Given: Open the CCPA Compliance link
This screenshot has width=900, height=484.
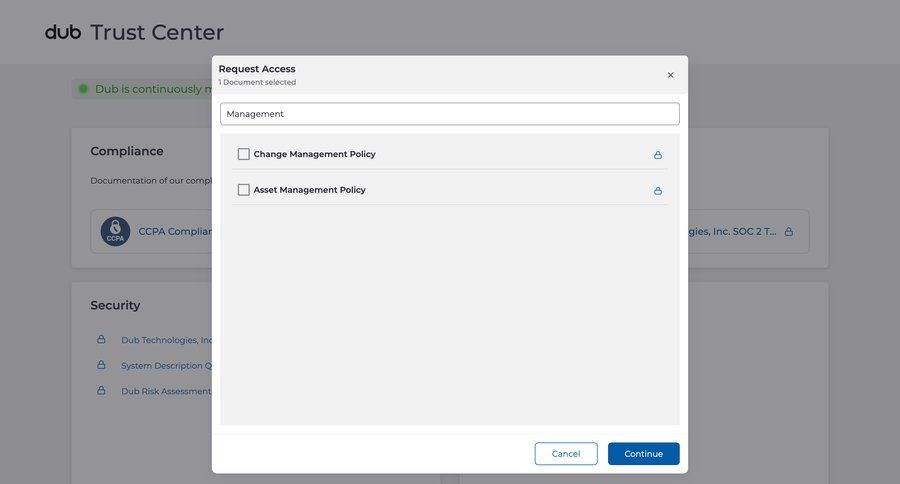Looking at the screenshot, I should [175, 231].
